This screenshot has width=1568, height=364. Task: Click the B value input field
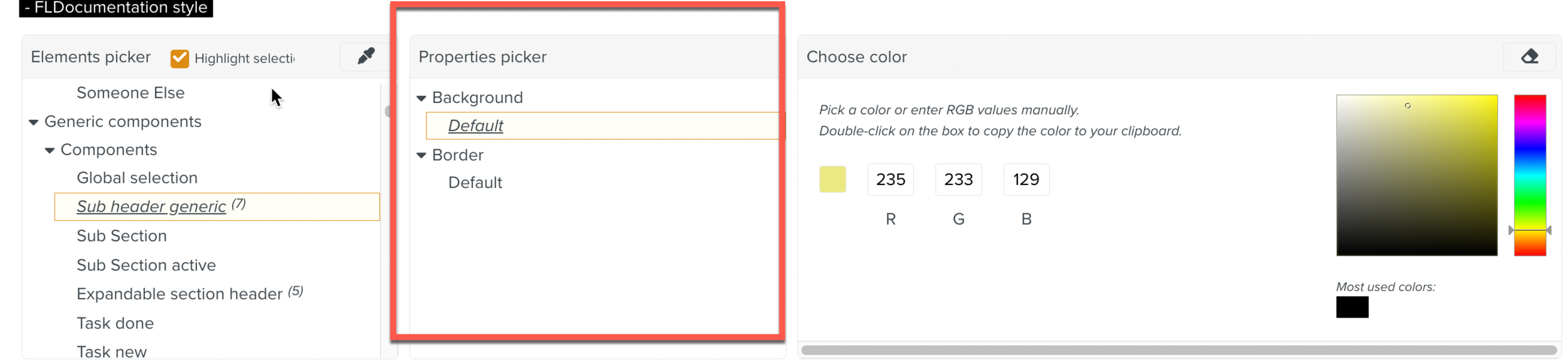[1026, 179]
